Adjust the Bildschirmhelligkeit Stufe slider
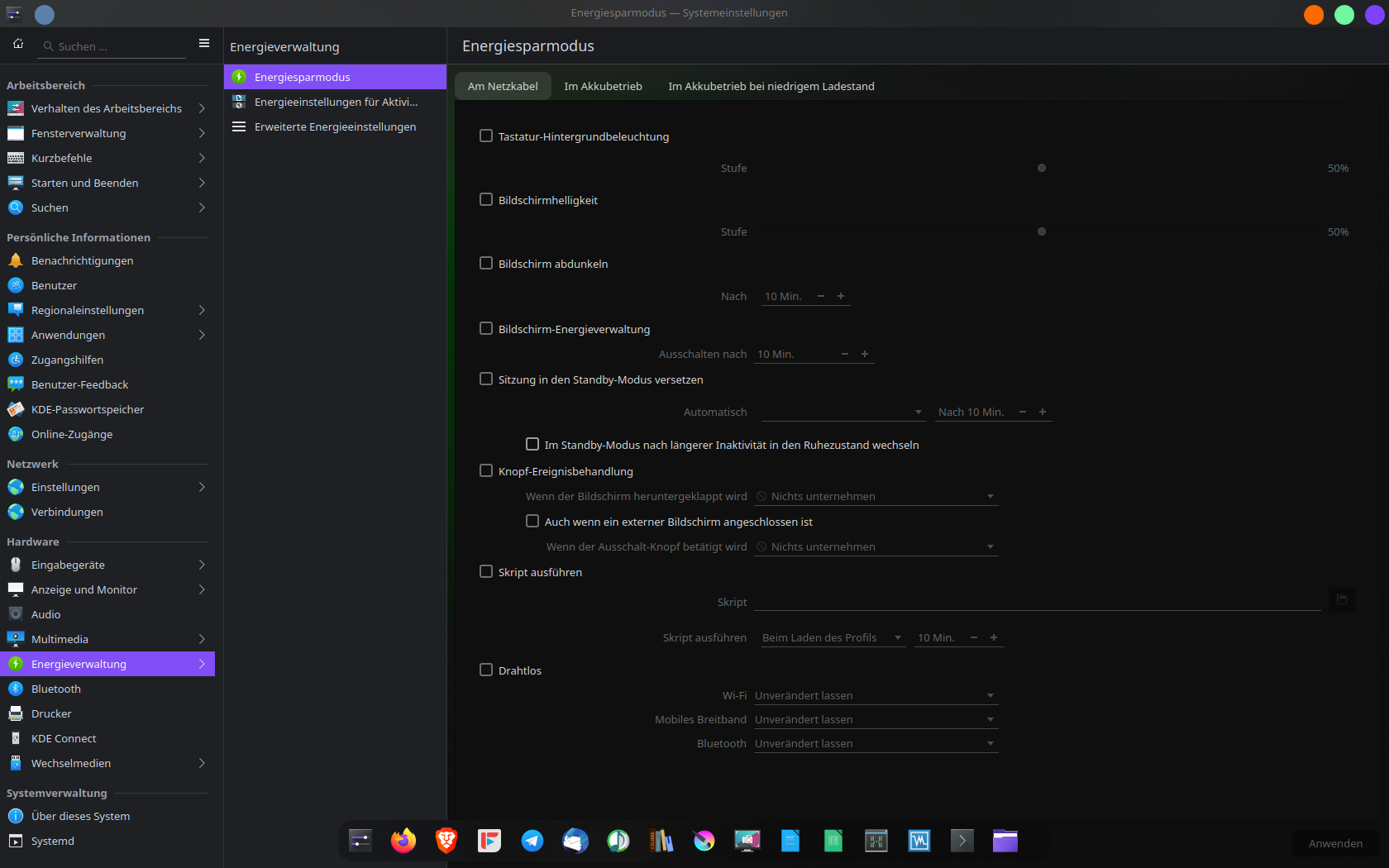The width and height of the screenshot is (1389, 868). click(1041, 231)
